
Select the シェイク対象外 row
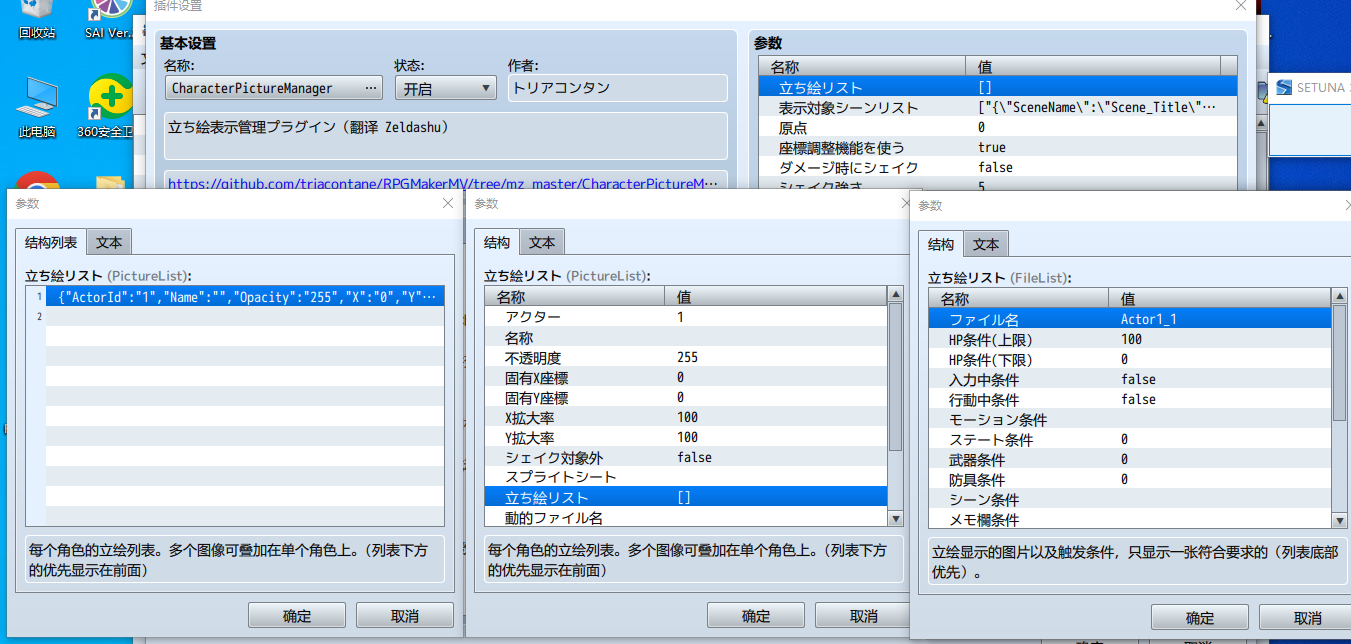[x=686, y=457]
